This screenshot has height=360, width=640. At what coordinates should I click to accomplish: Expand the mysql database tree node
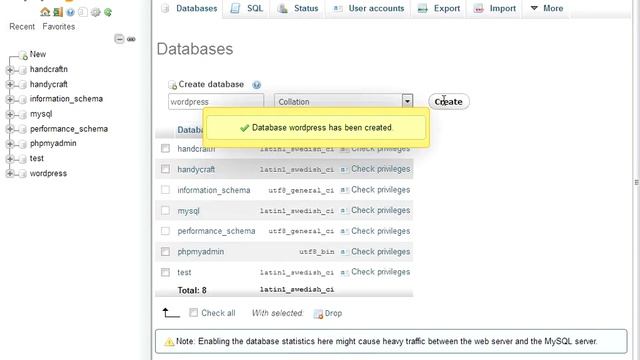tap(10, 114)
